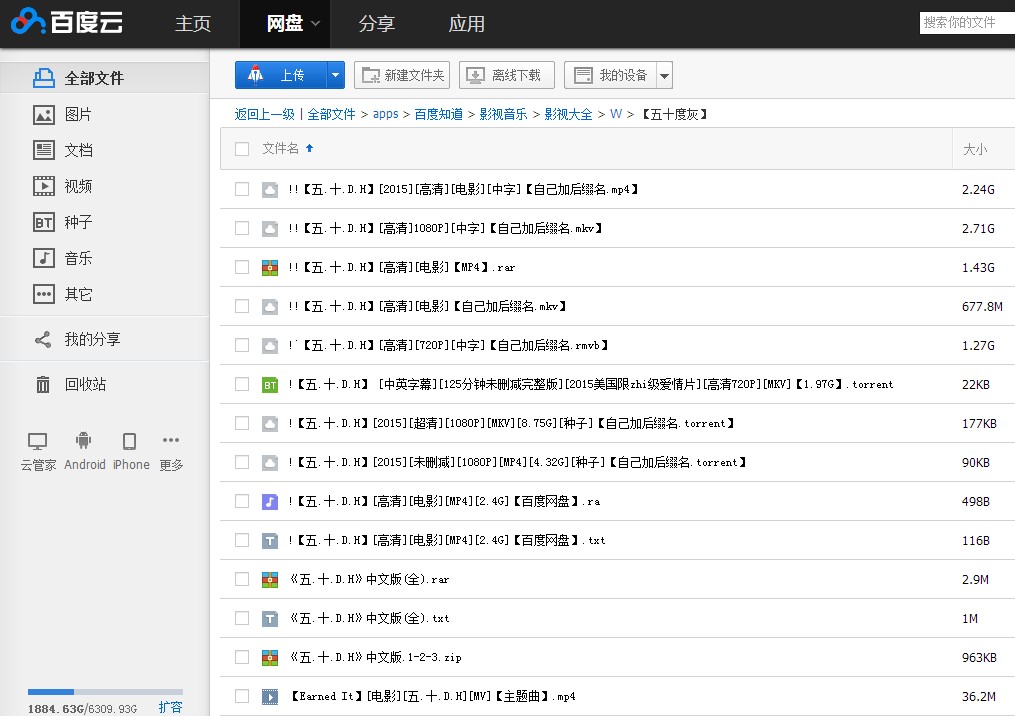Check the 22KB torrent file checkbox
Viewport: 1015px width, 716px height.
click(x=242, y=384)
